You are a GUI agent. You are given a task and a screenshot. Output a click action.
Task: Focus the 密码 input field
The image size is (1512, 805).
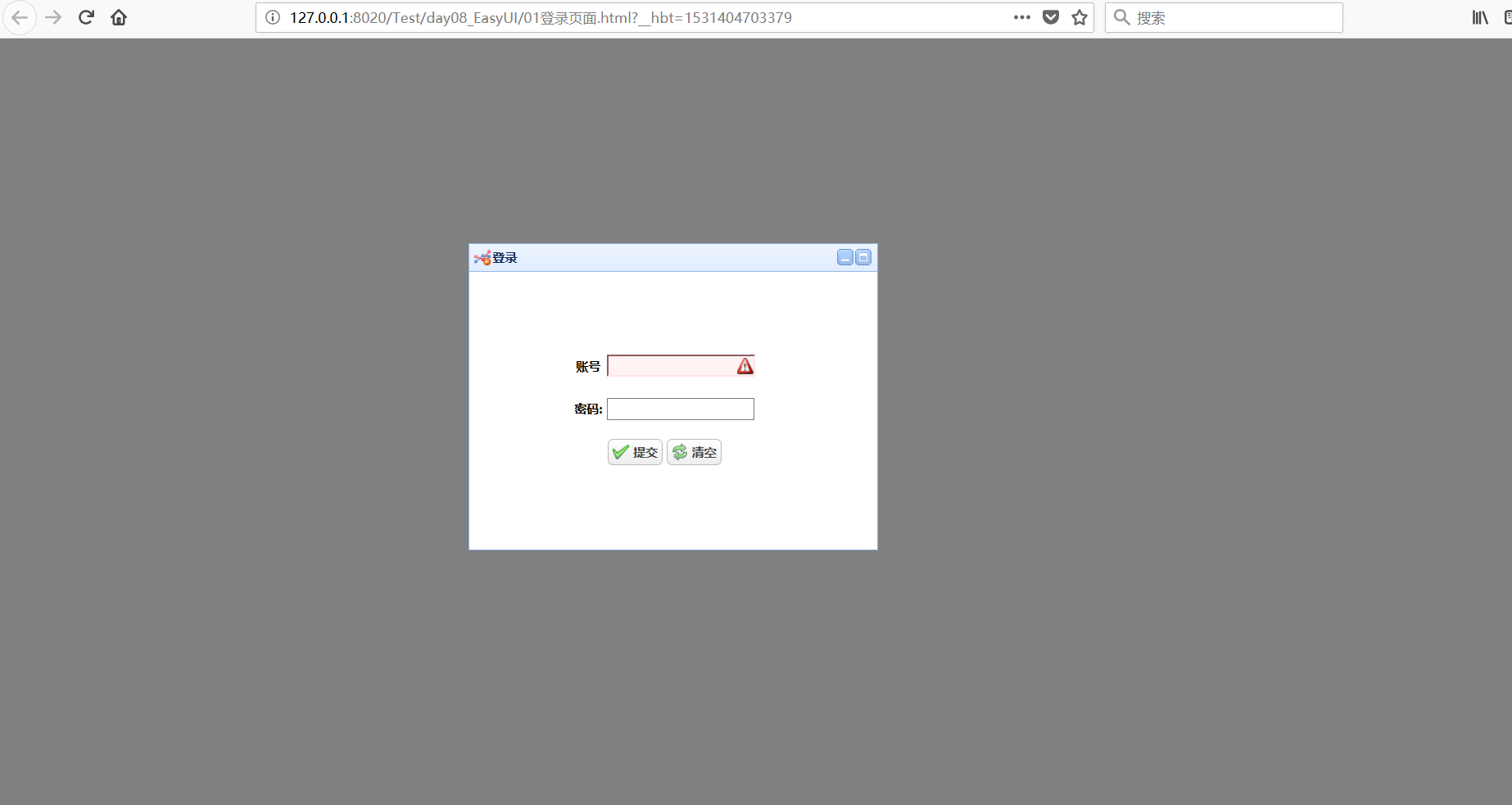pos(681,409)
